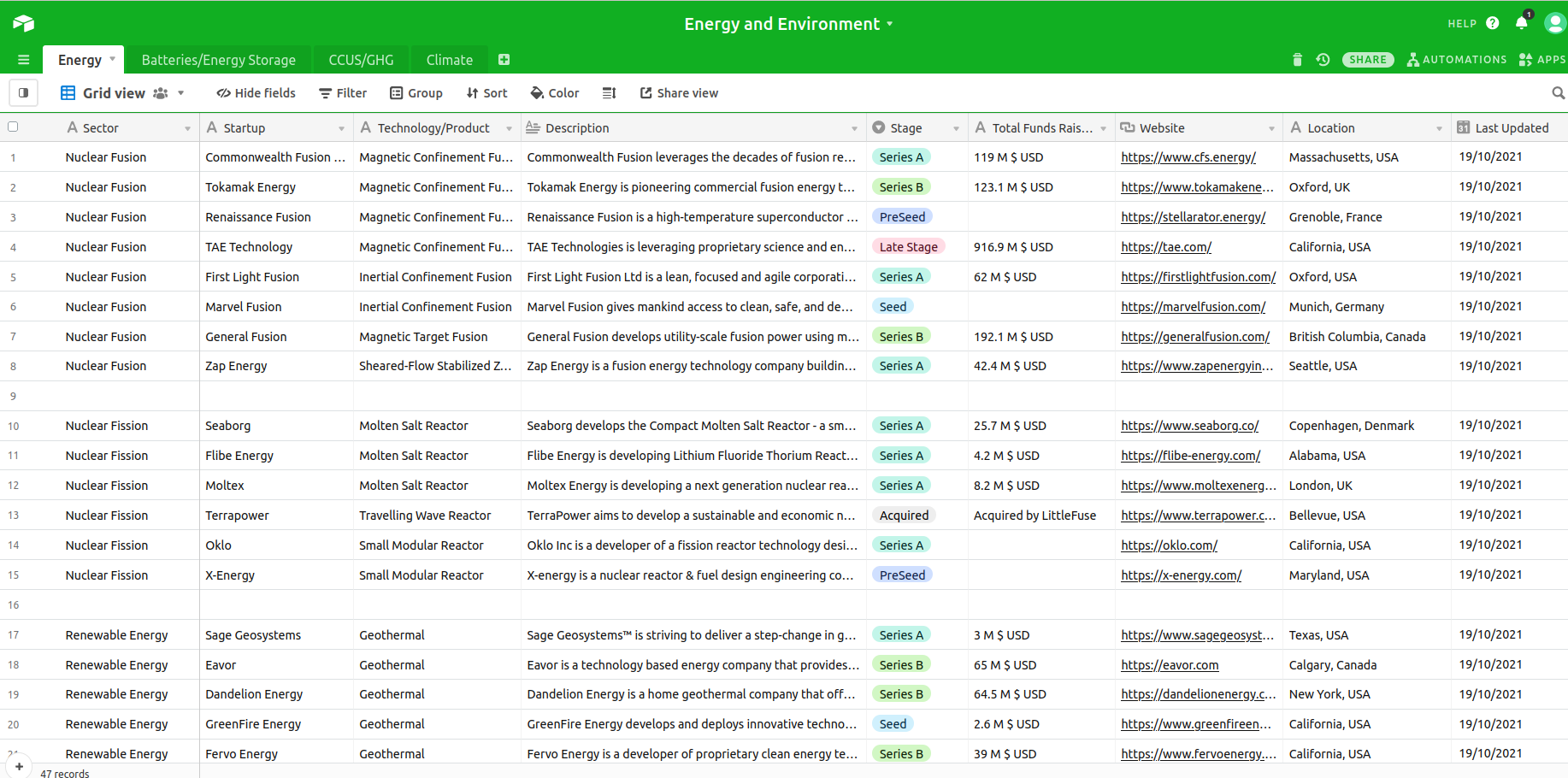Screen dimensions: 1568x778
Task: Open the Filter options
Action: click(343, 93)
